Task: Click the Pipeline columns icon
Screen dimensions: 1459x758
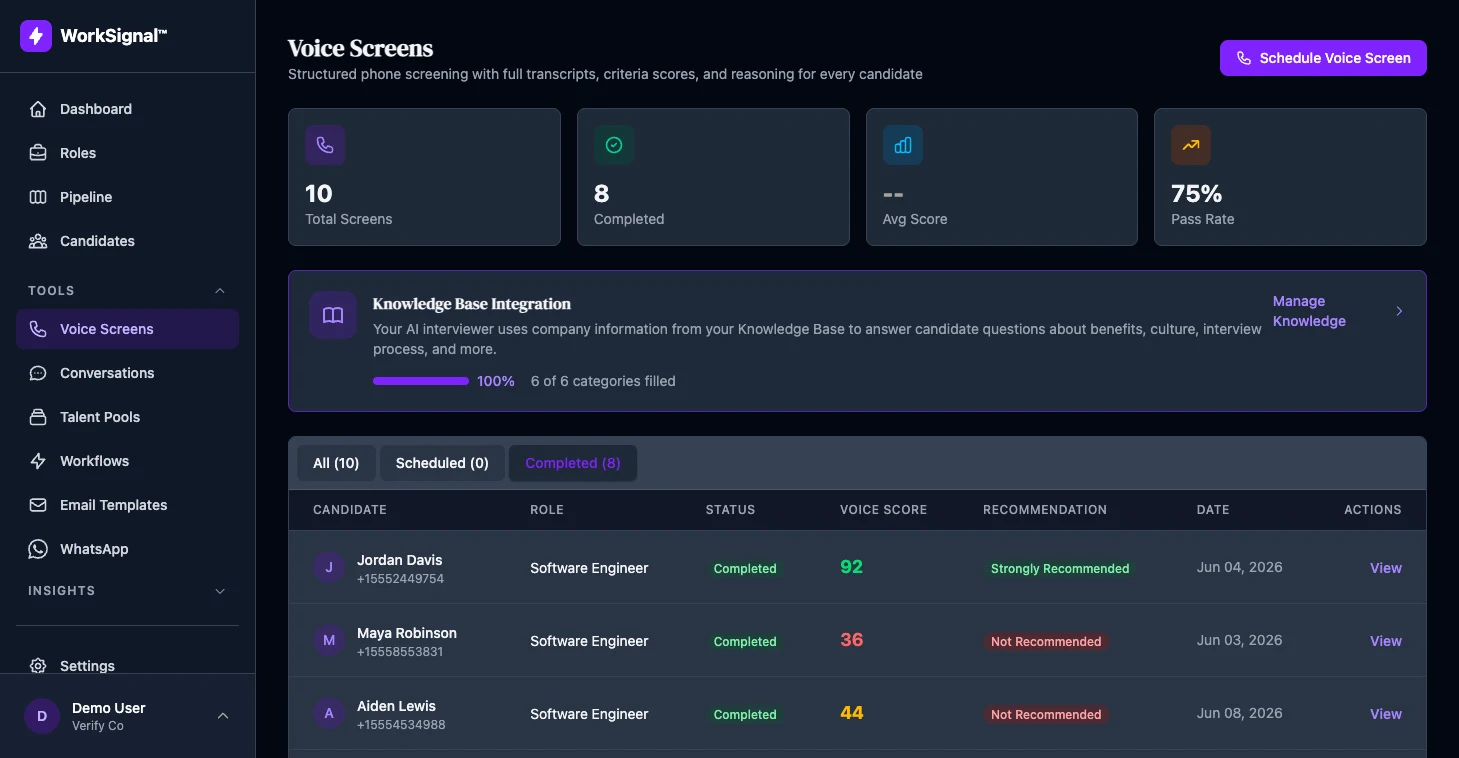Action: 38,197
